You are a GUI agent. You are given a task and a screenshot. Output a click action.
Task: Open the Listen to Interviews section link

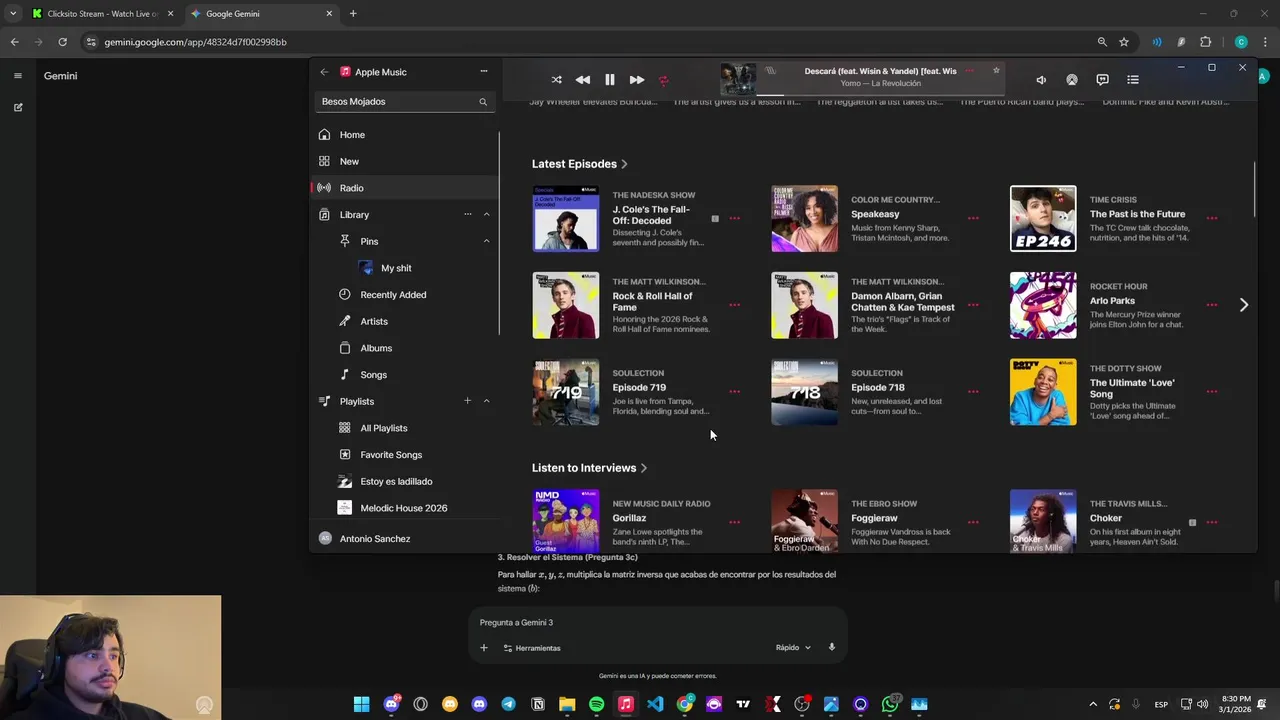point(589,468)
